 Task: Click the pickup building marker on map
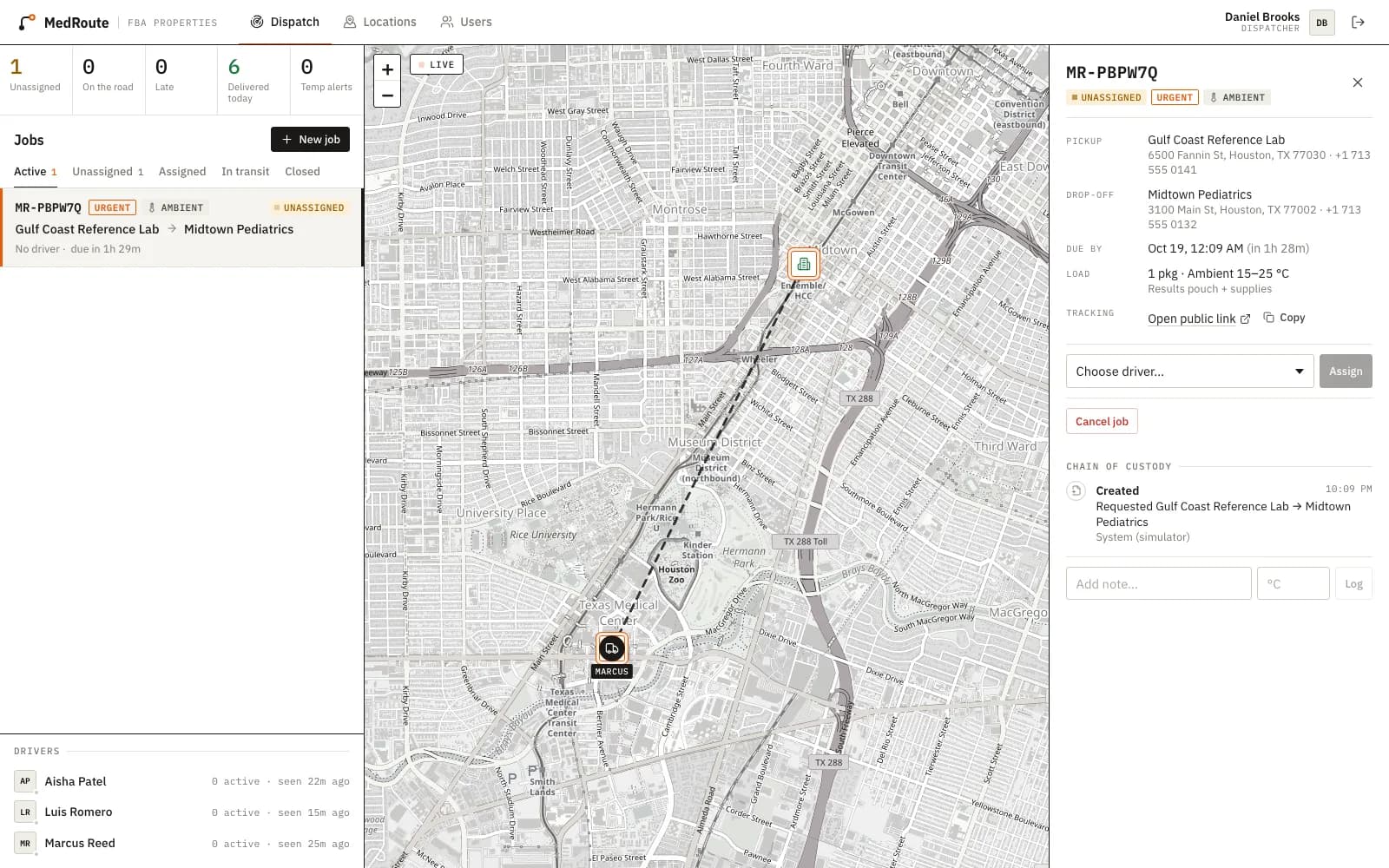click(804, 264)
